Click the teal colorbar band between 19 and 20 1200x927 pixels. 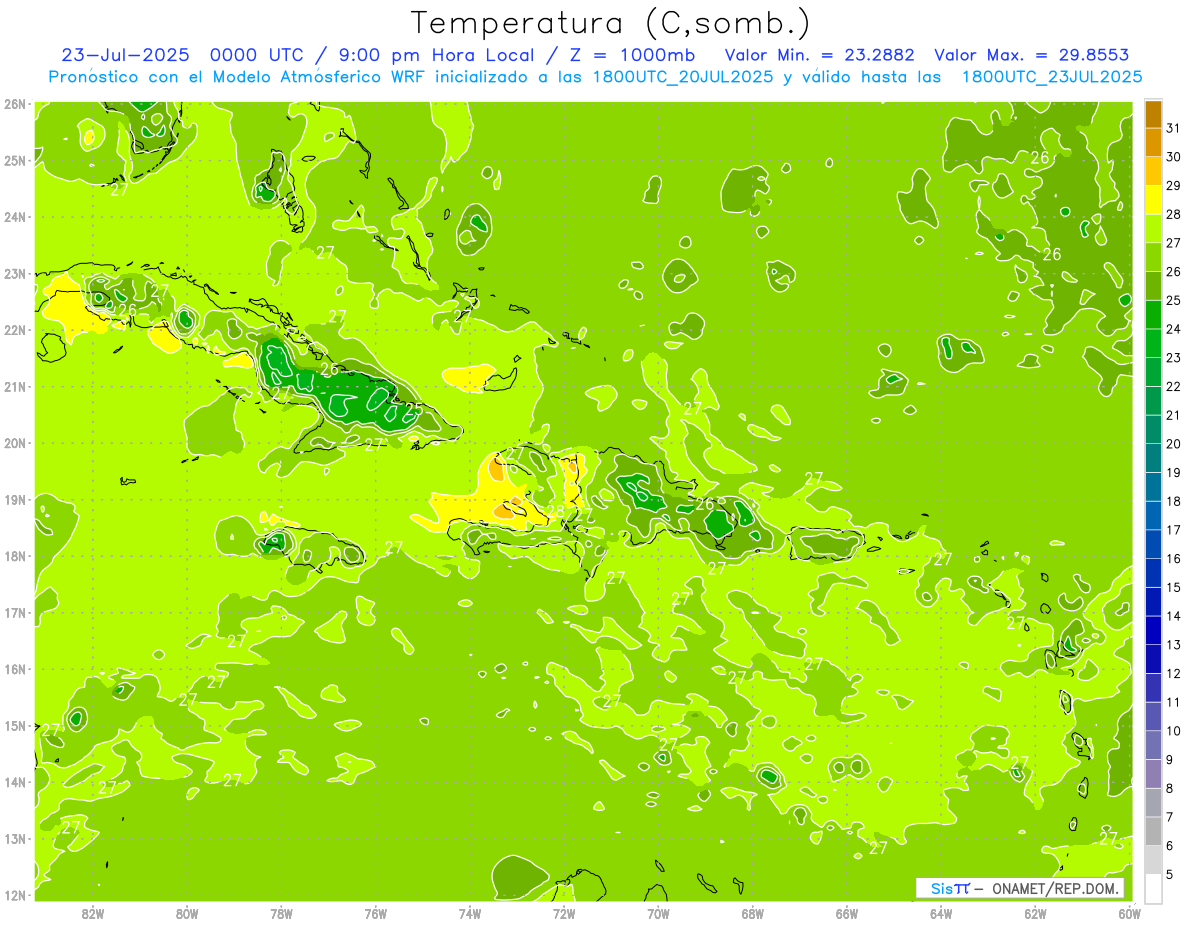pos(1153,458)
